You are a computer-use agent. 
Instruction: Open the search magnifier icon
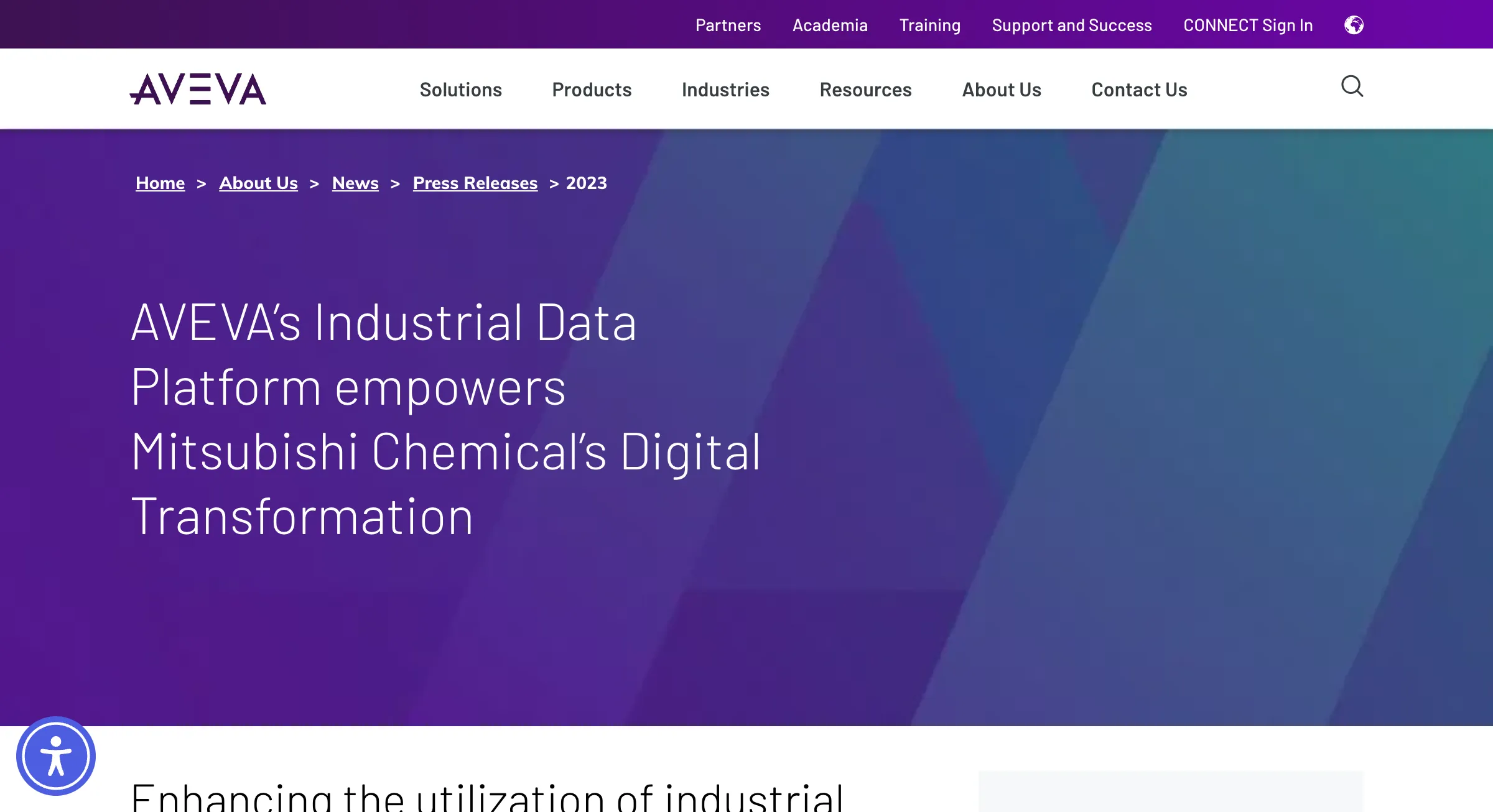tap(1352, 86)
